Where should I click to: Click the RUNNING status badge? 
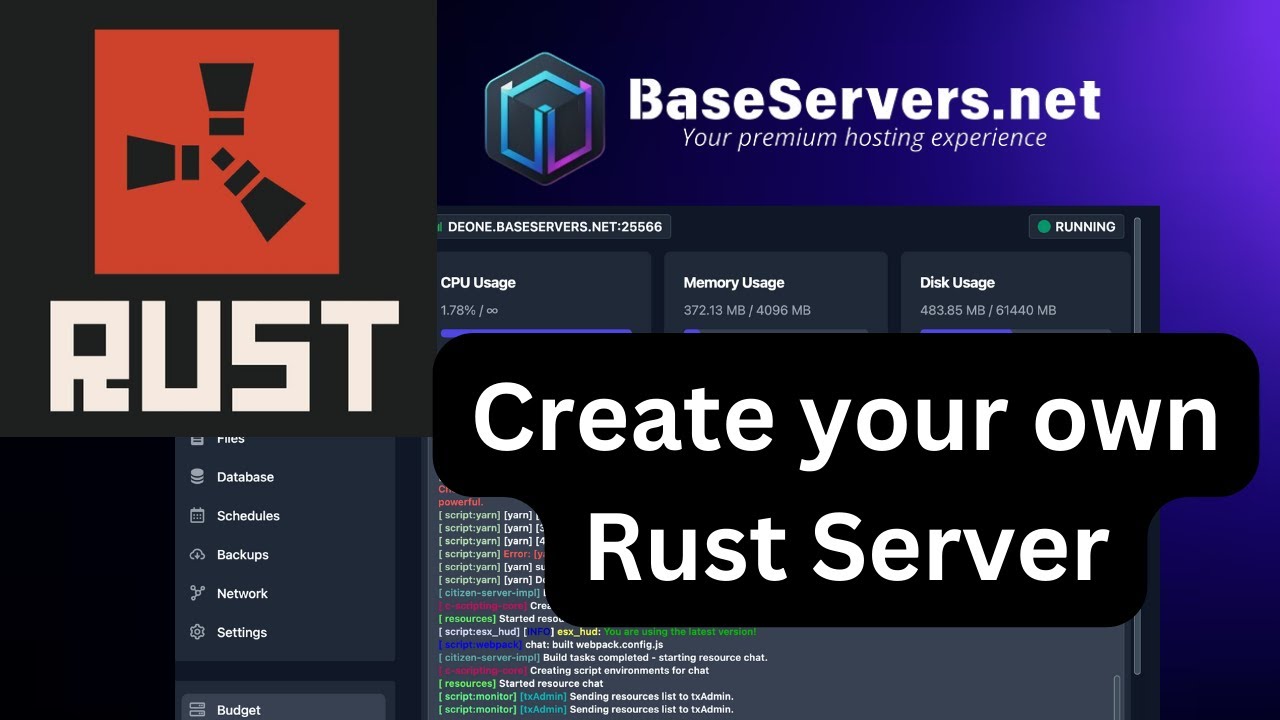[1076, 227]
